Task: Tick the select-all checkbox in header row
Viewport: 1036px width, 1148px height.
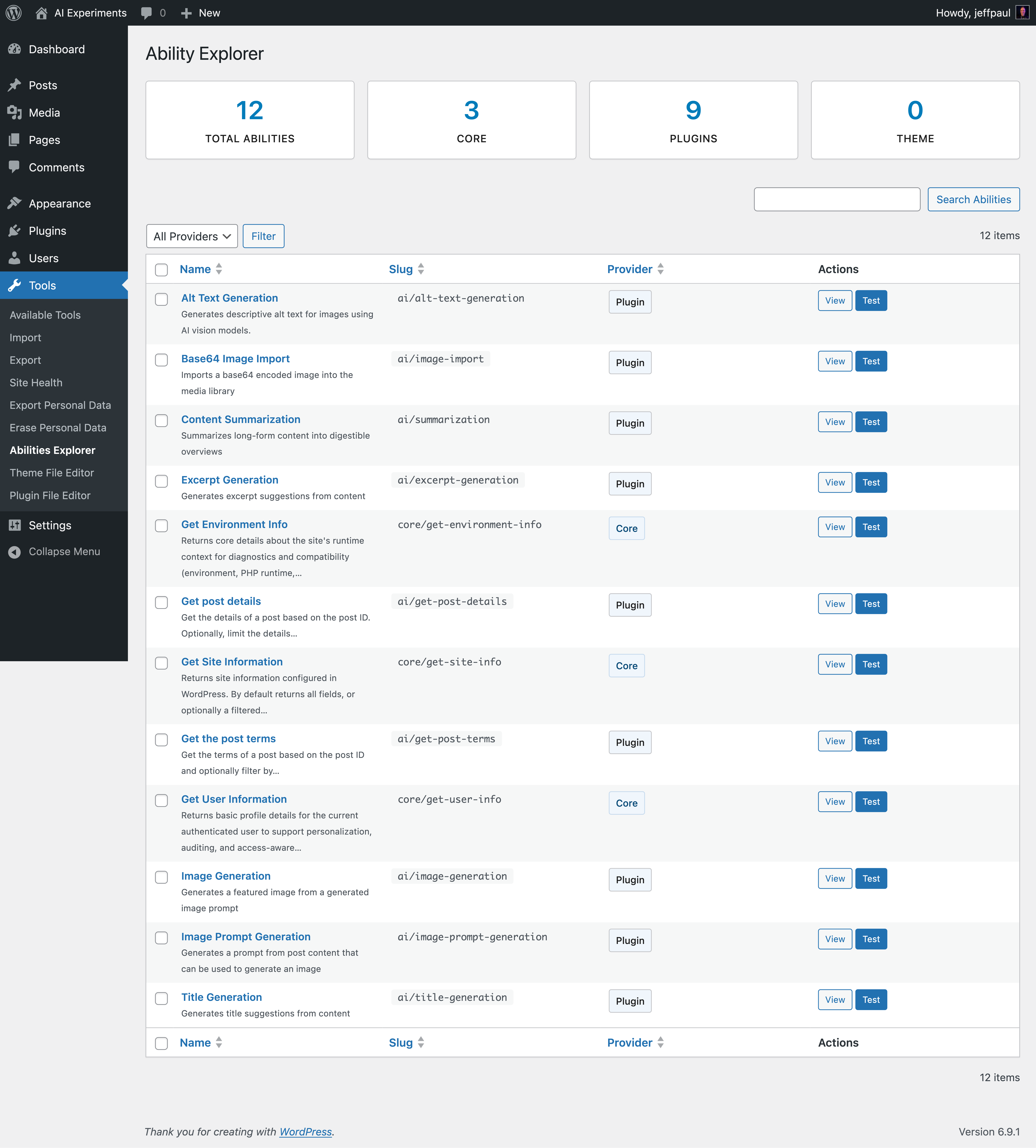Action: coord(161,270)
